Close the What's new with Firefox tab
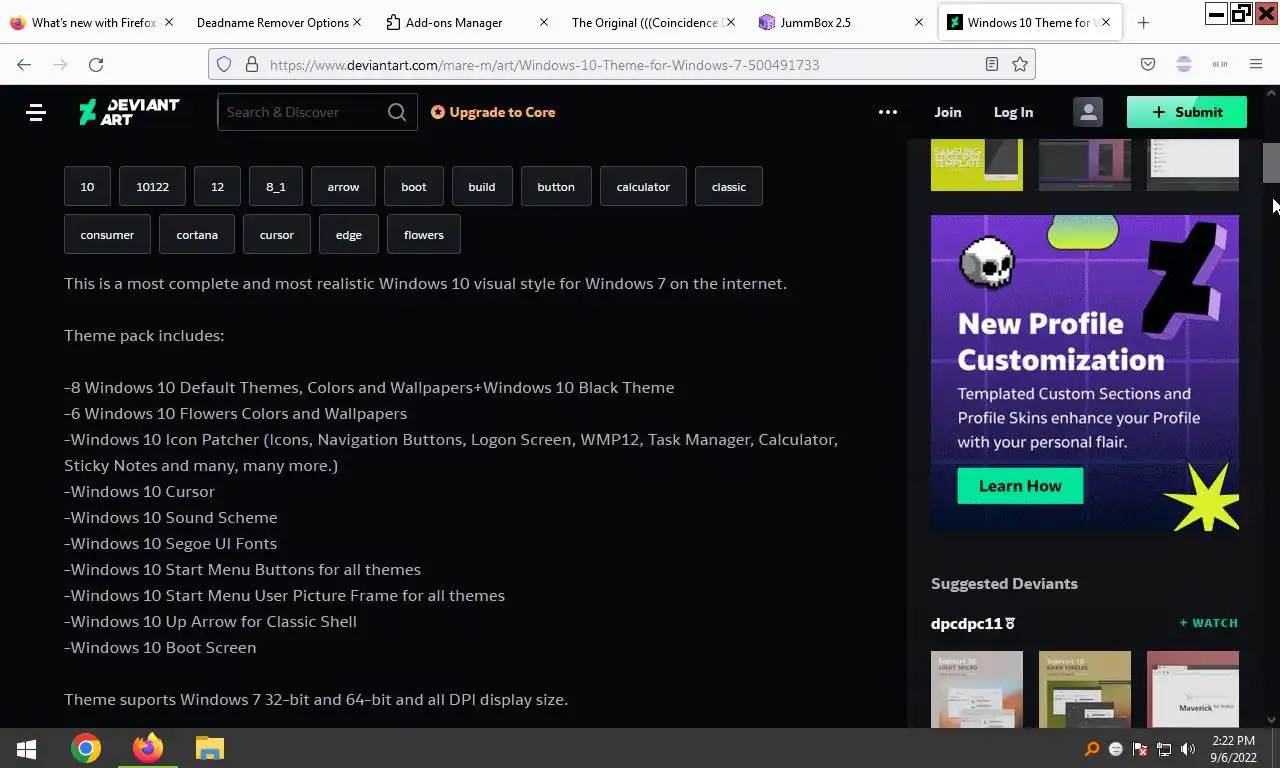Image resolution: width=1280 pixels, height=768 pixels. (168, 22)
